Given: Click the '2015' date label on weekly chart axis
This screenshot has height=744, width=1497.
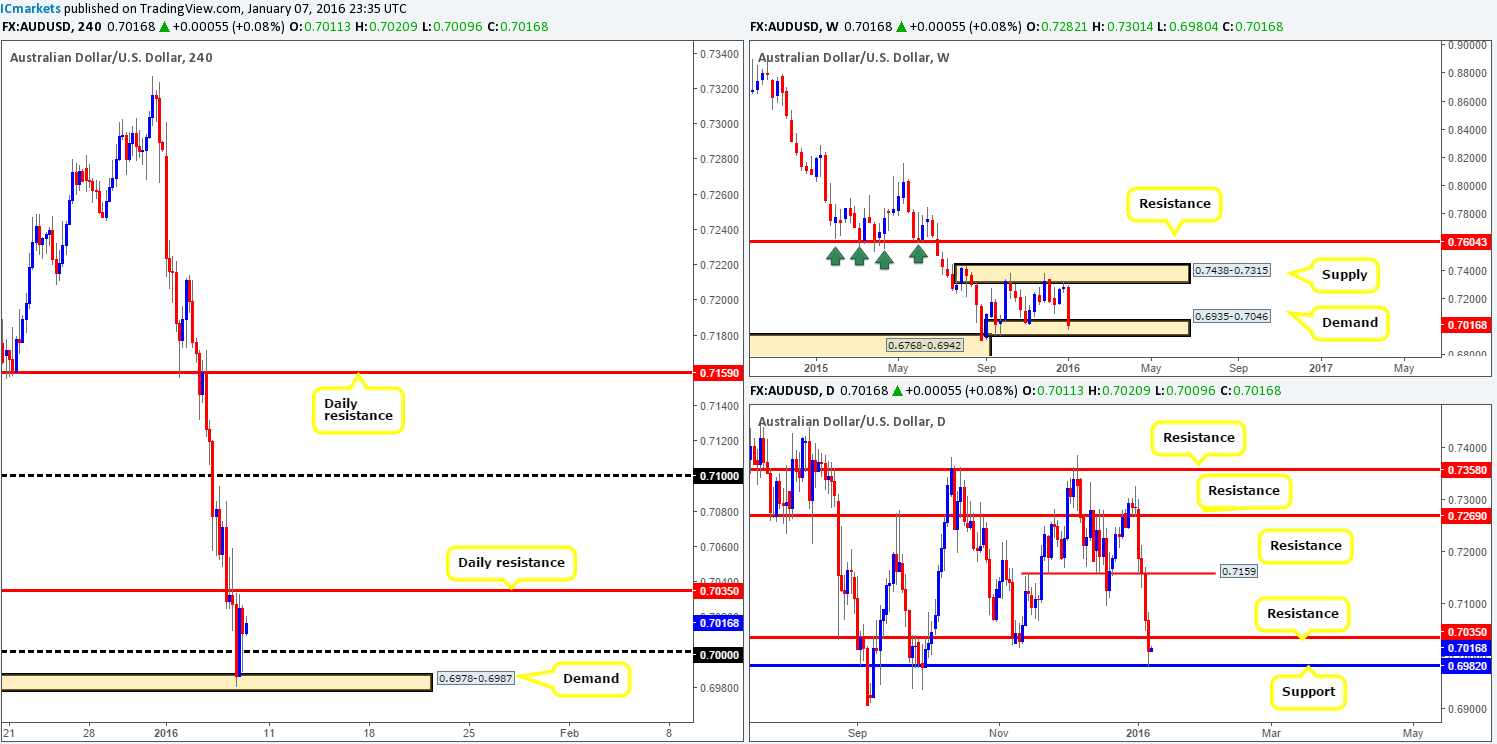Looking at the screenshot, I should click(x=816, y=367).
